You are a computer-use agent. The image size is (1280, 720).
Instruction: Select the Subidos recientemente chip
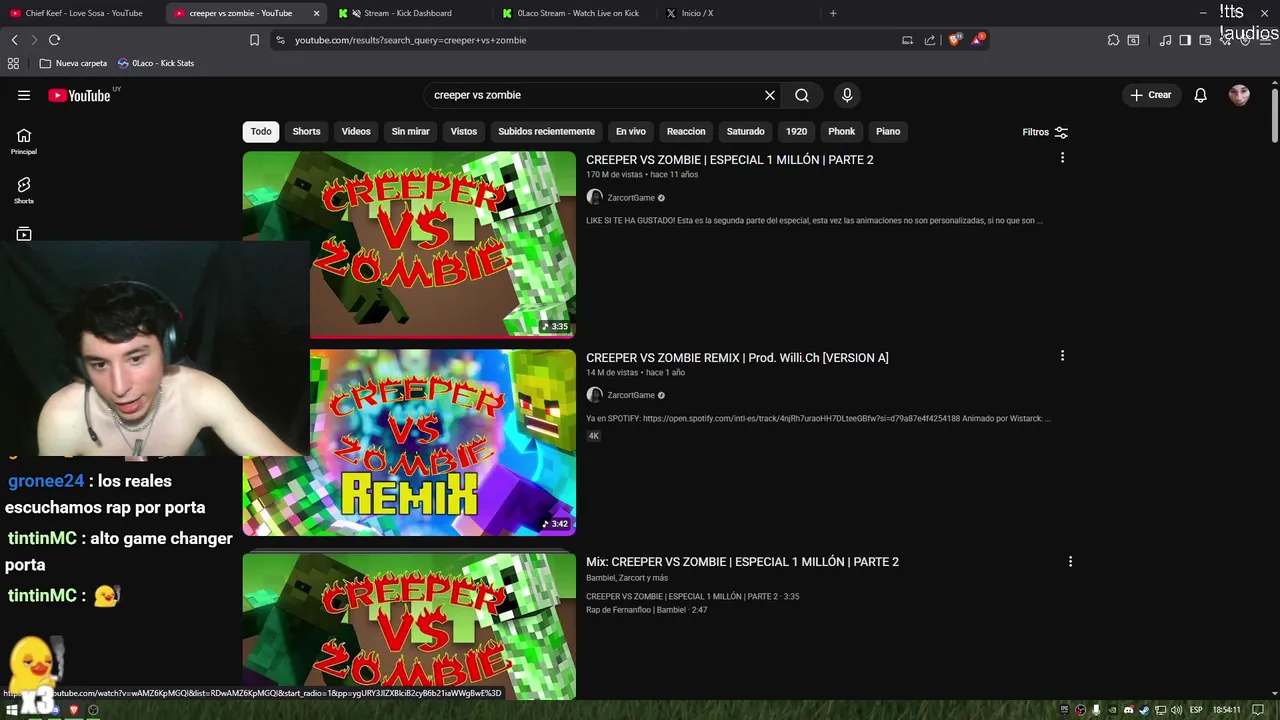click(x=546, y=131)
